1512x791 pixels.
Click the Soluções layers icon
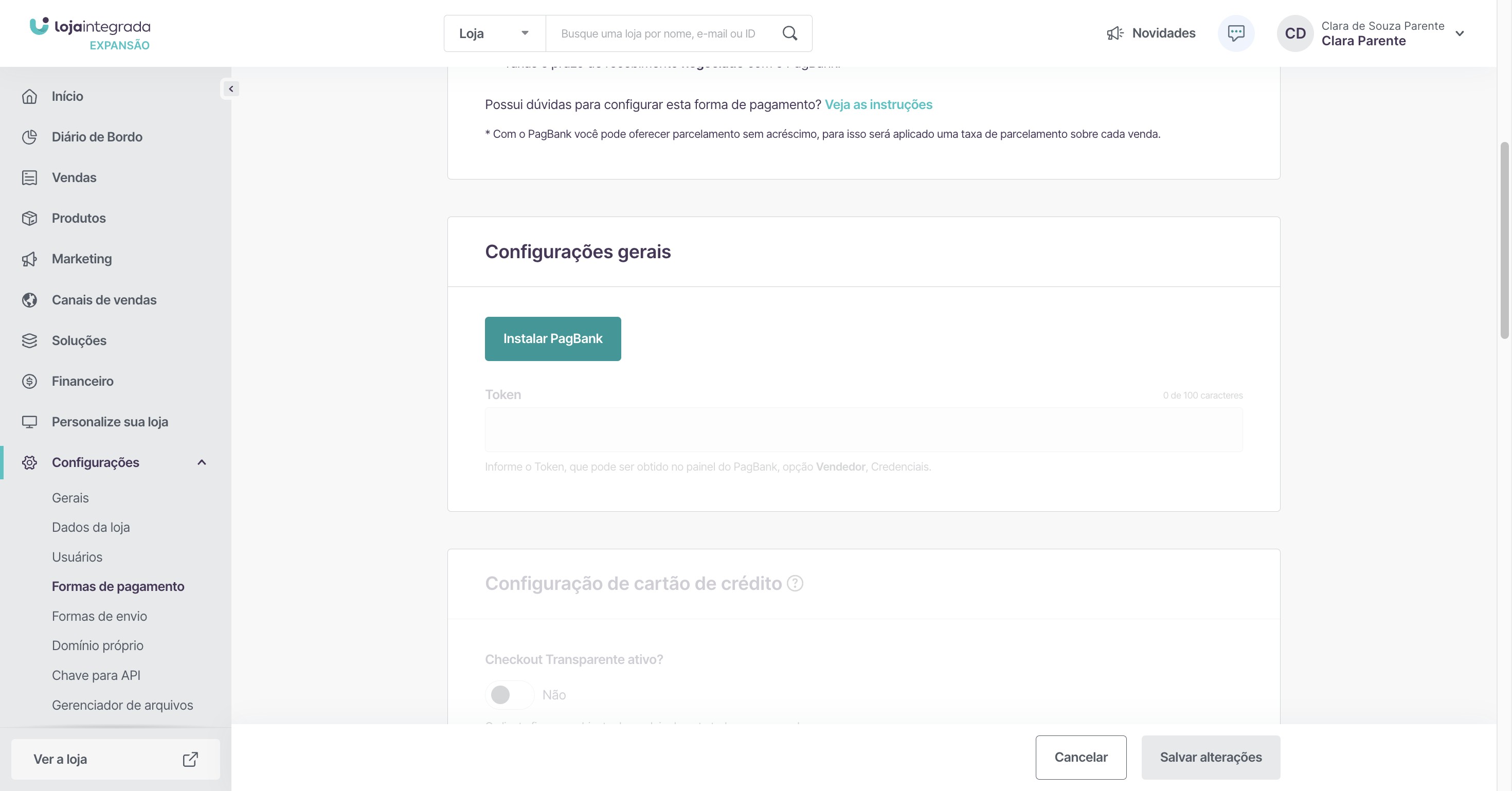[x=29, y=340]
